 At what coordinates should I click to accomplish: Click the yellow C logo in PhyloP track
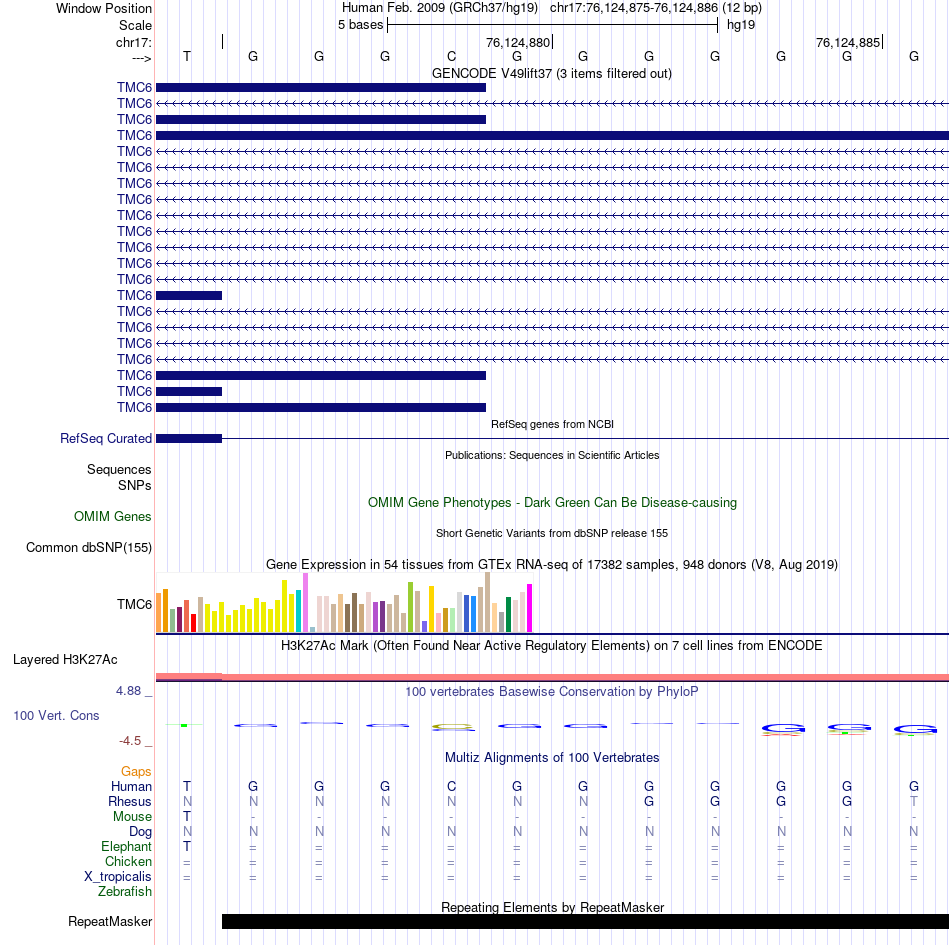coord(452,727)
